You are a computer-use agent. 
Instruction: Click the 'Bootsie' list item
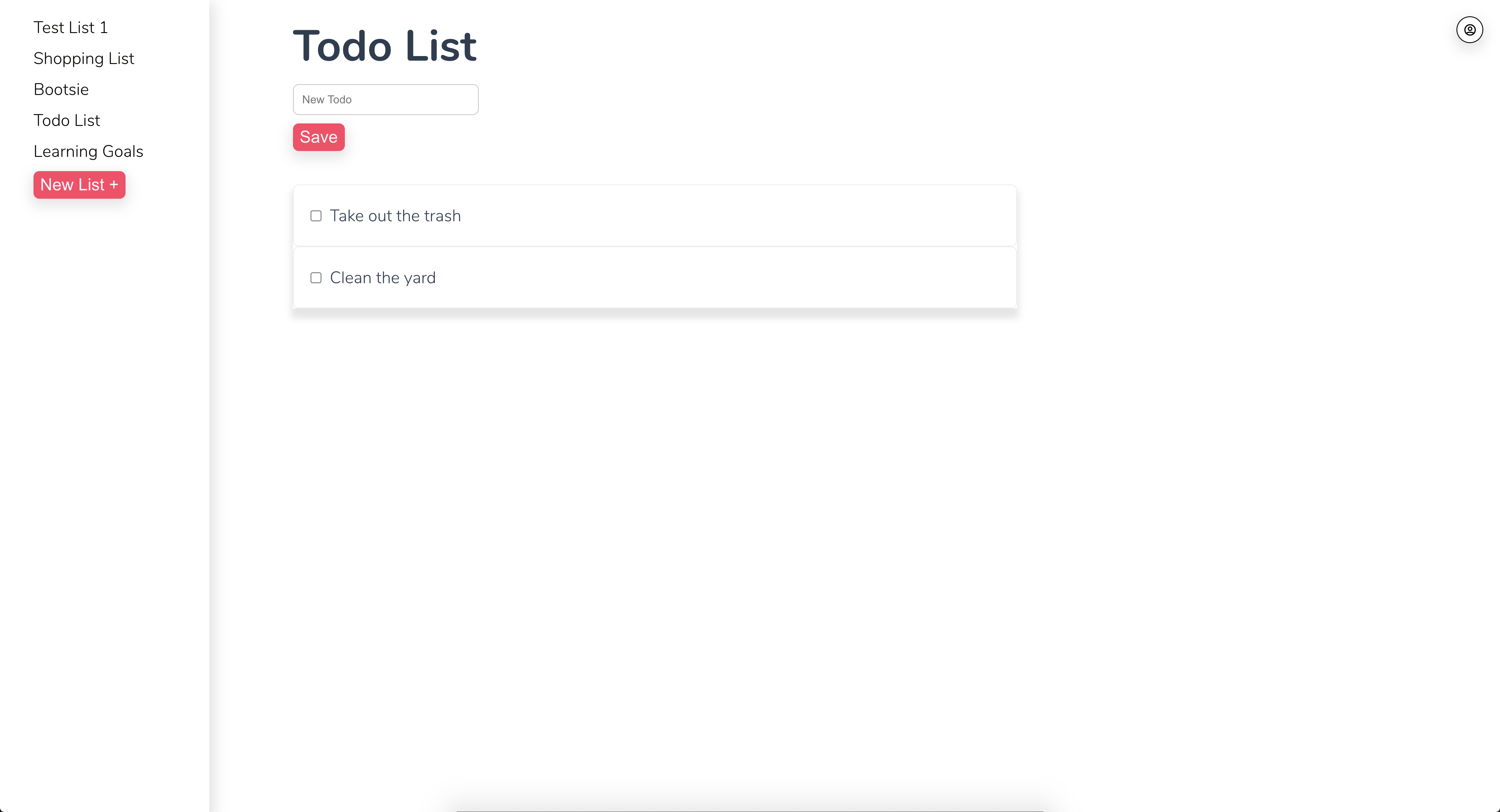pyautogui.click(x=62, y=90)
